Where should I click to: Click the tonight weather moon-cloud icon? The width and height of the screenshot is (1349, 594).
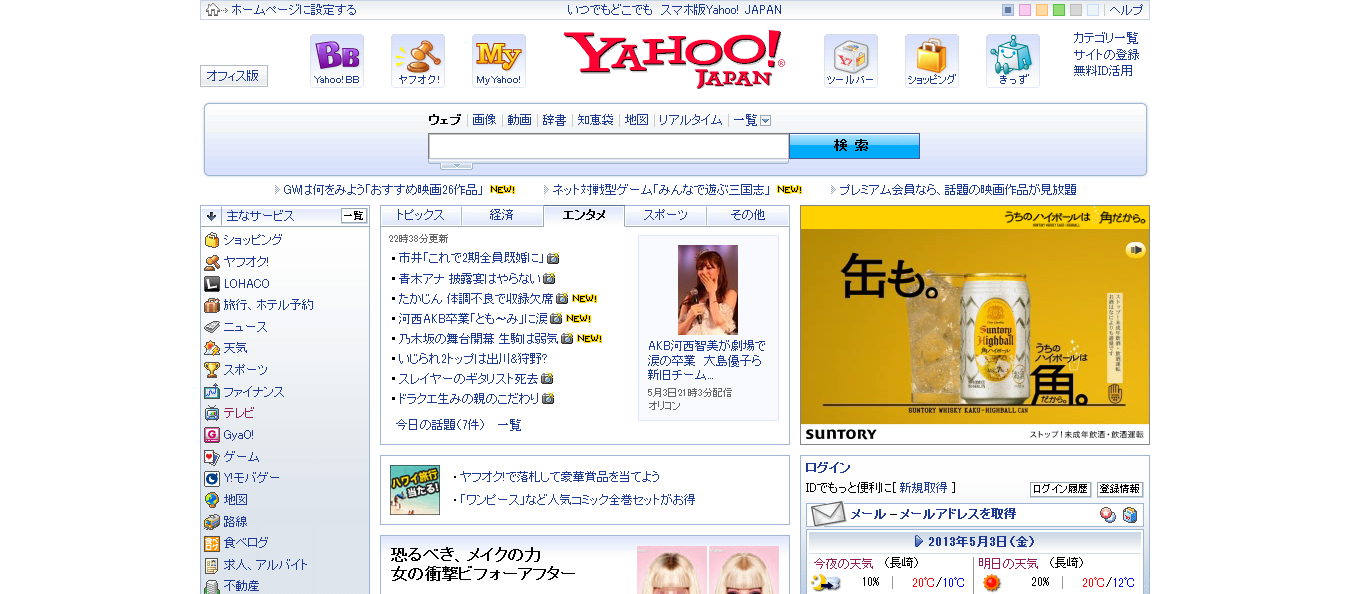(825, 582)
